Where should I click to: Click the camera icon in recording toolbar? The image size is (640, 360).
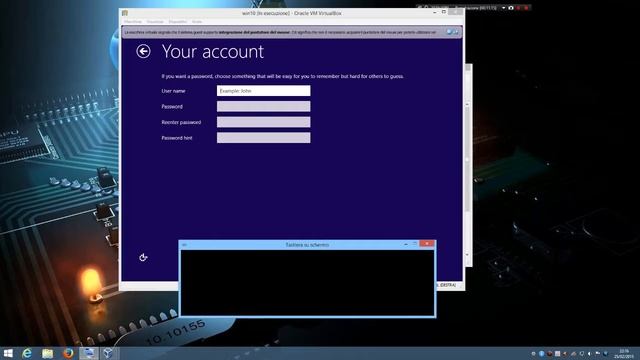[511, 8]
